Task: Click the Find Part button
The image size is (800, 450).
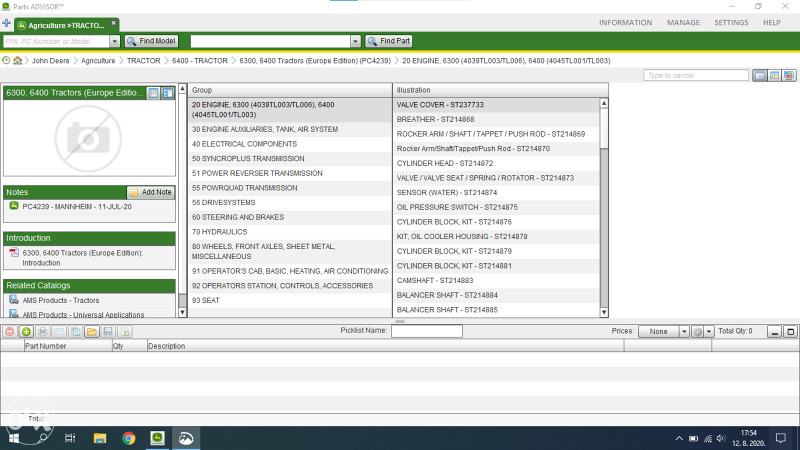Action: 389,41
